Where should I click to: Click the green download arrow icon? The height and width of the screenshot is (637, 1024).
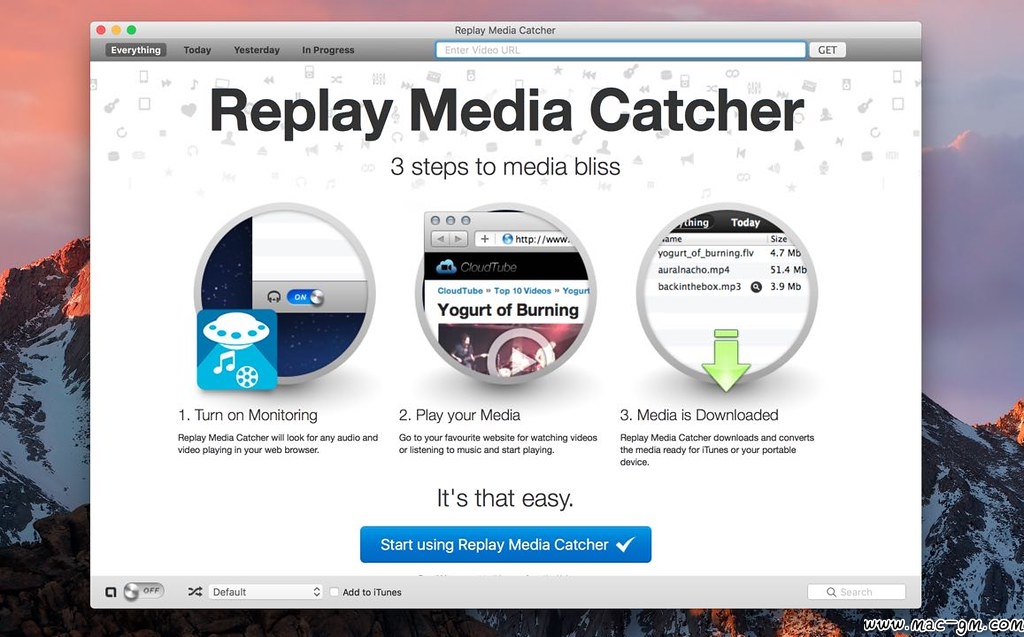click(x=726, y=359)
